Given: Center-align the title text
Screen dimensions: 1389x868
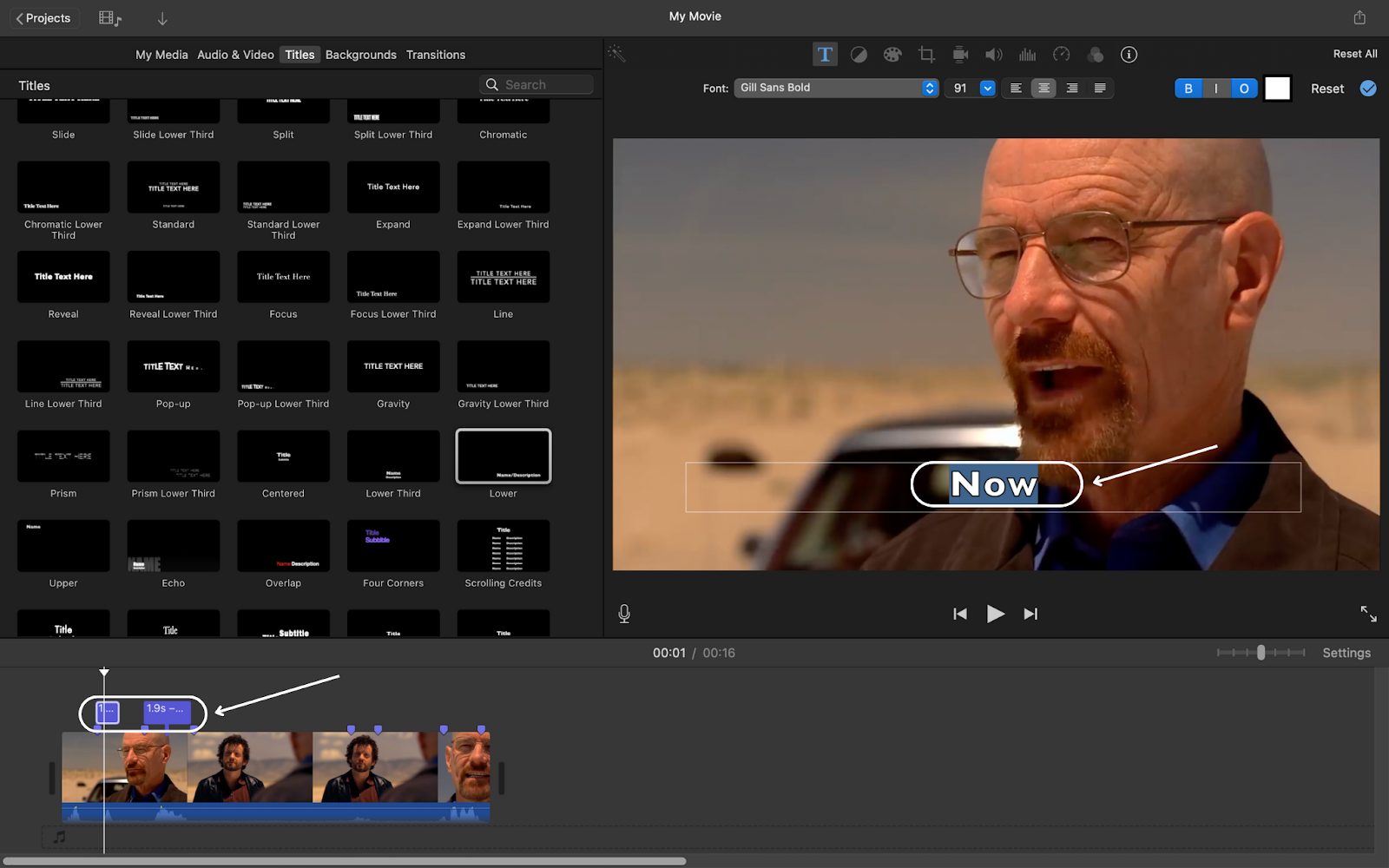Looking at the screenshot, I should point(1043,89).
